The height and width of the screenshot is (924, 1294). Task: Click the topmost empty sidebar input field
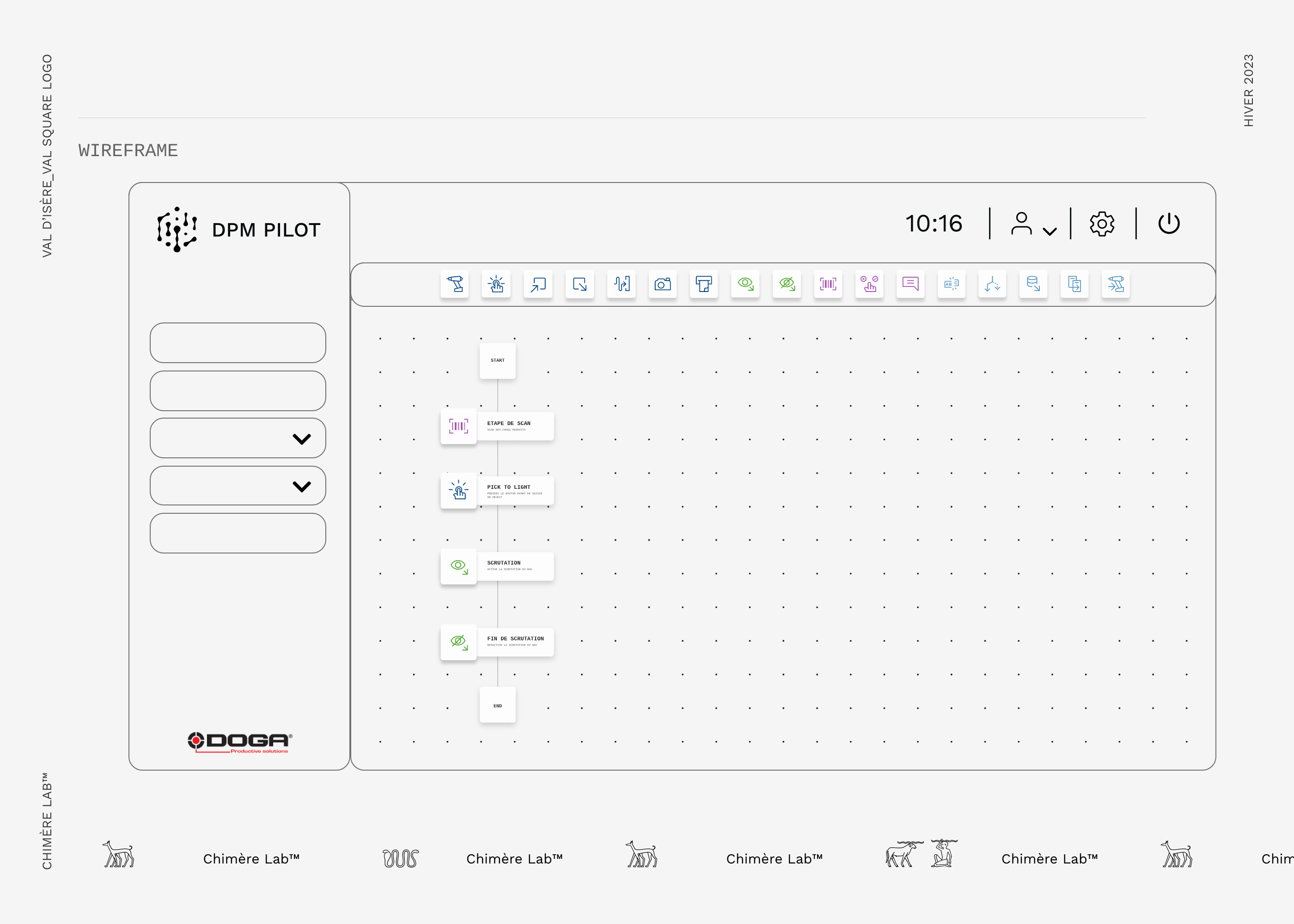click(x=238, y=342)
